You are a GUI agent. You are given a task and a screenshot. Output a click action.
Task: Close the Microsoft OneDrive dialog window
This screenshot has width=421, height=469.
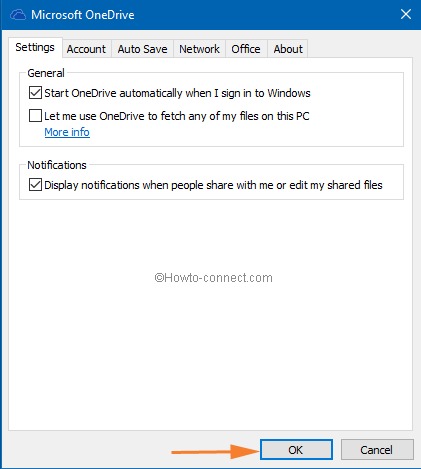tap(406, 14)
